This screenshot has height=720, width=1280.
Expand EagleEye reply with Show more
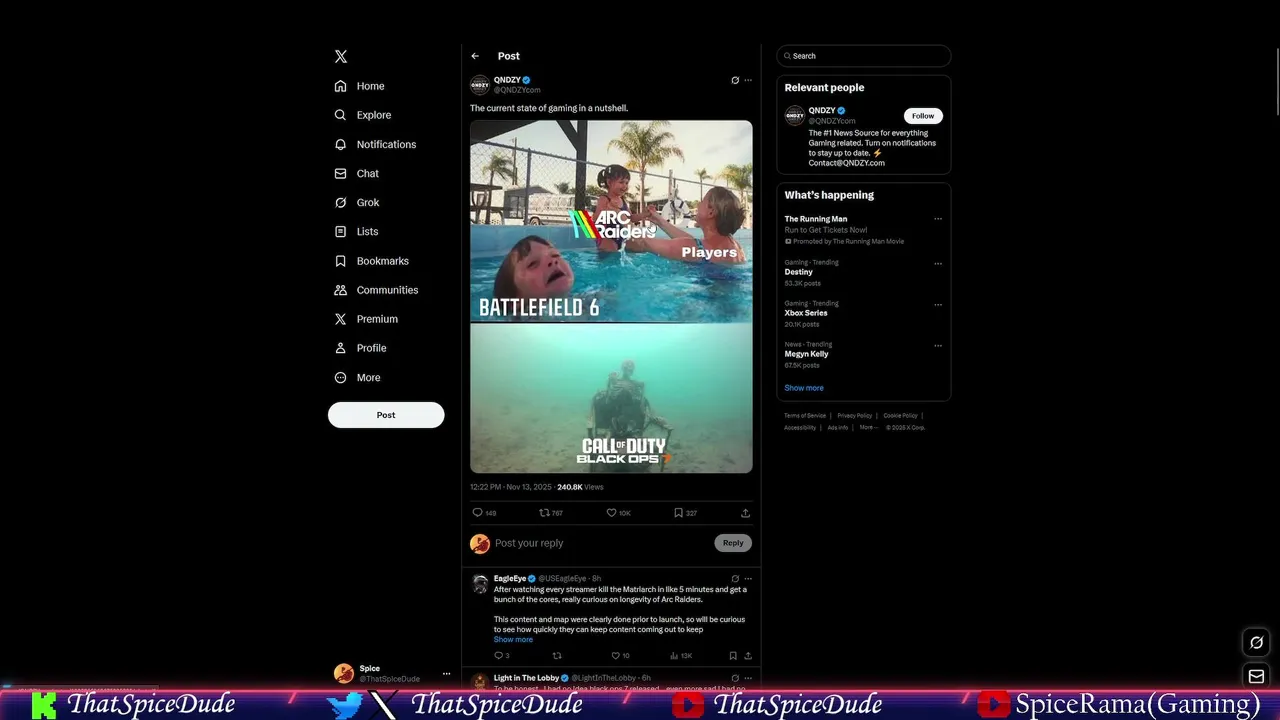pyautogui.click(x=513, y=639)
